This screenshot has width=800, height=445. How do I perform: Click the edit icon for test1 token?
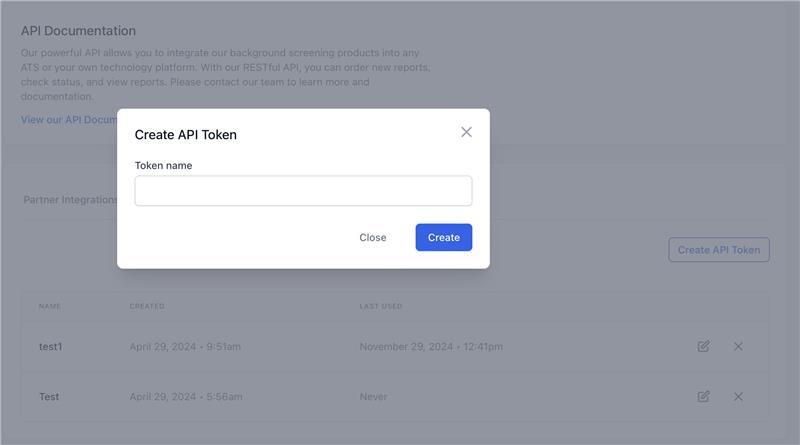(704, 346)
